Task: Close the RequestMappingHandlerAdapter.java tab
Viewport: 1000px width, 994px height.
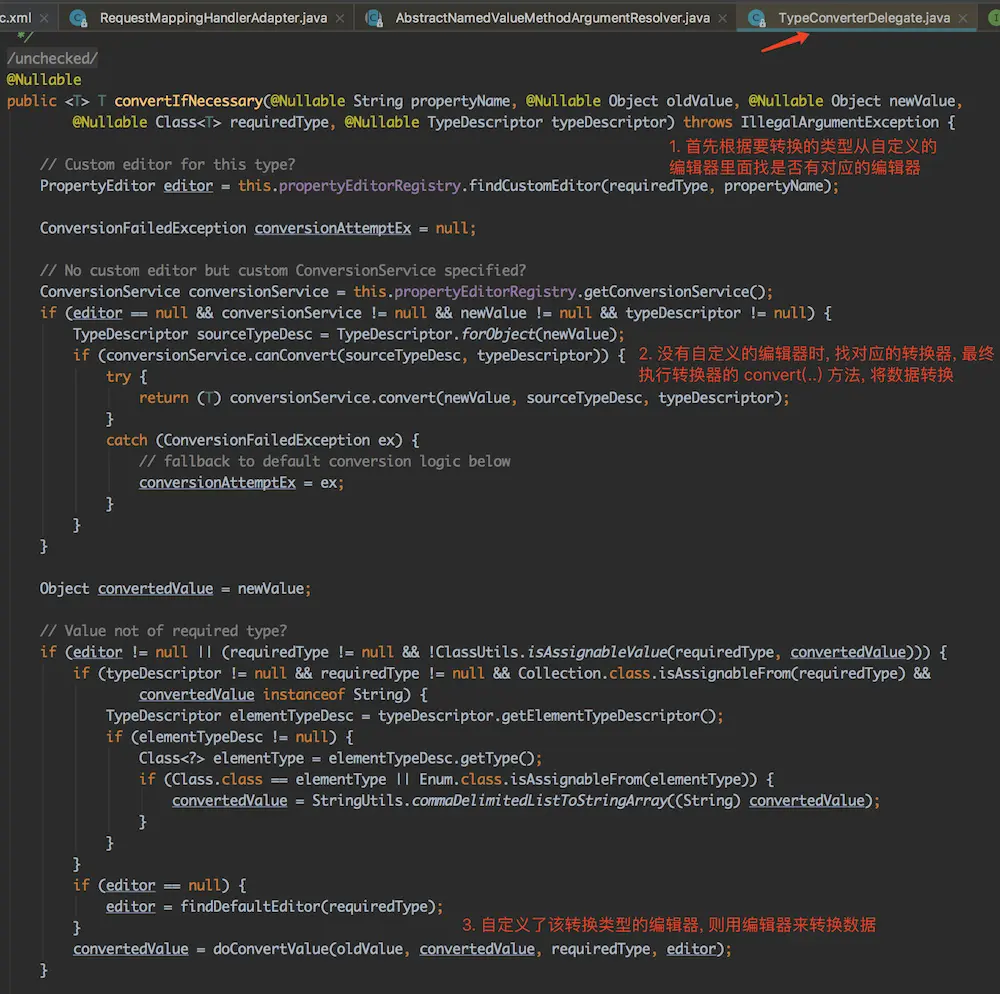Action: tap(341, 18)
